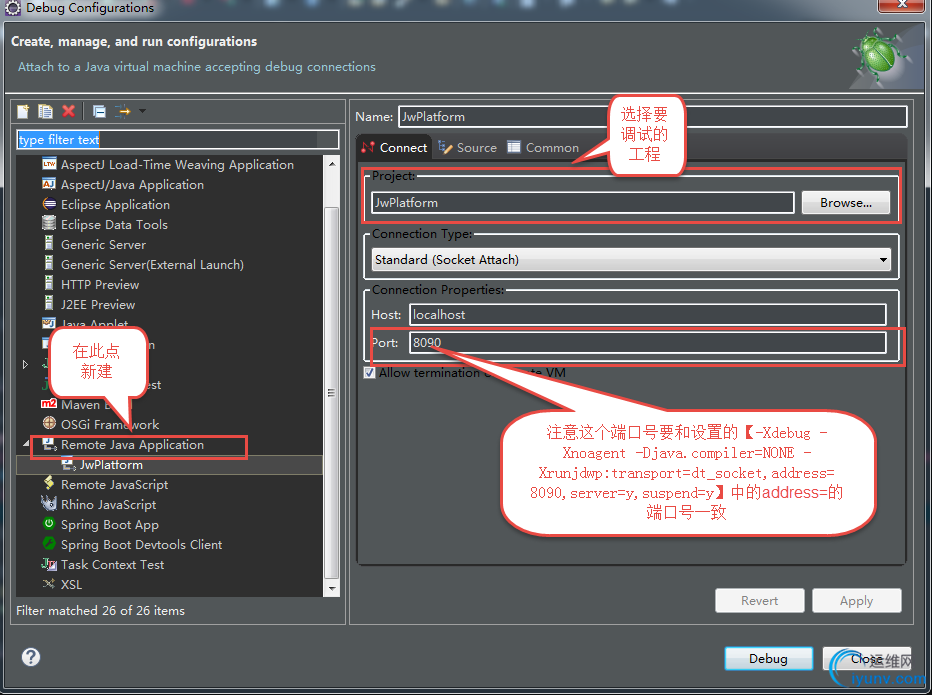Viewport: 932px width, 695px height.
Task: Click the Filter configurations icon
Action: pyautogui.click(x=122, y=111)
